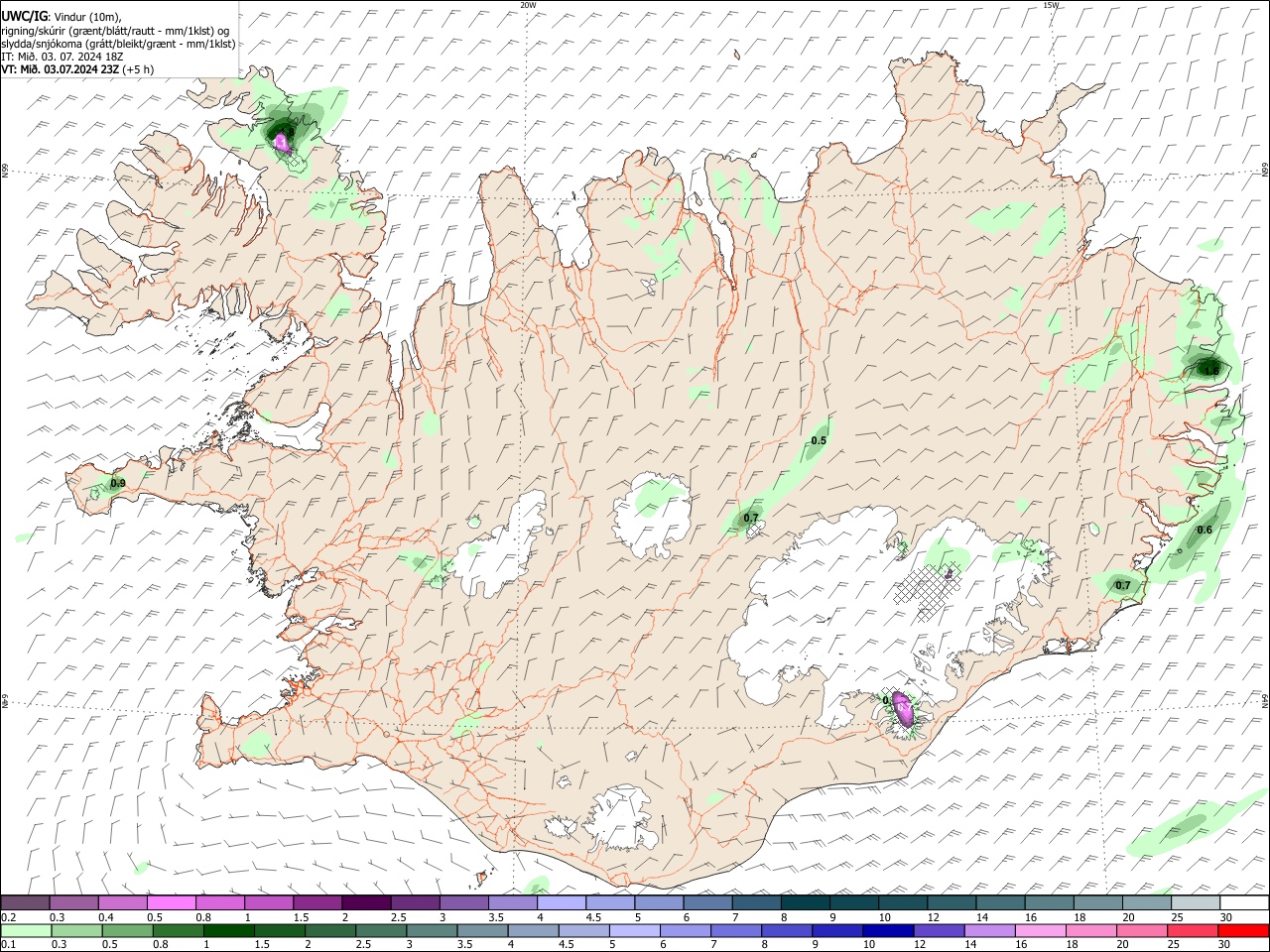Select the dark navy 10 swatch in rain scale
Image resolution: width=1270 pixels, height=952 pixels.
point(888,931)
